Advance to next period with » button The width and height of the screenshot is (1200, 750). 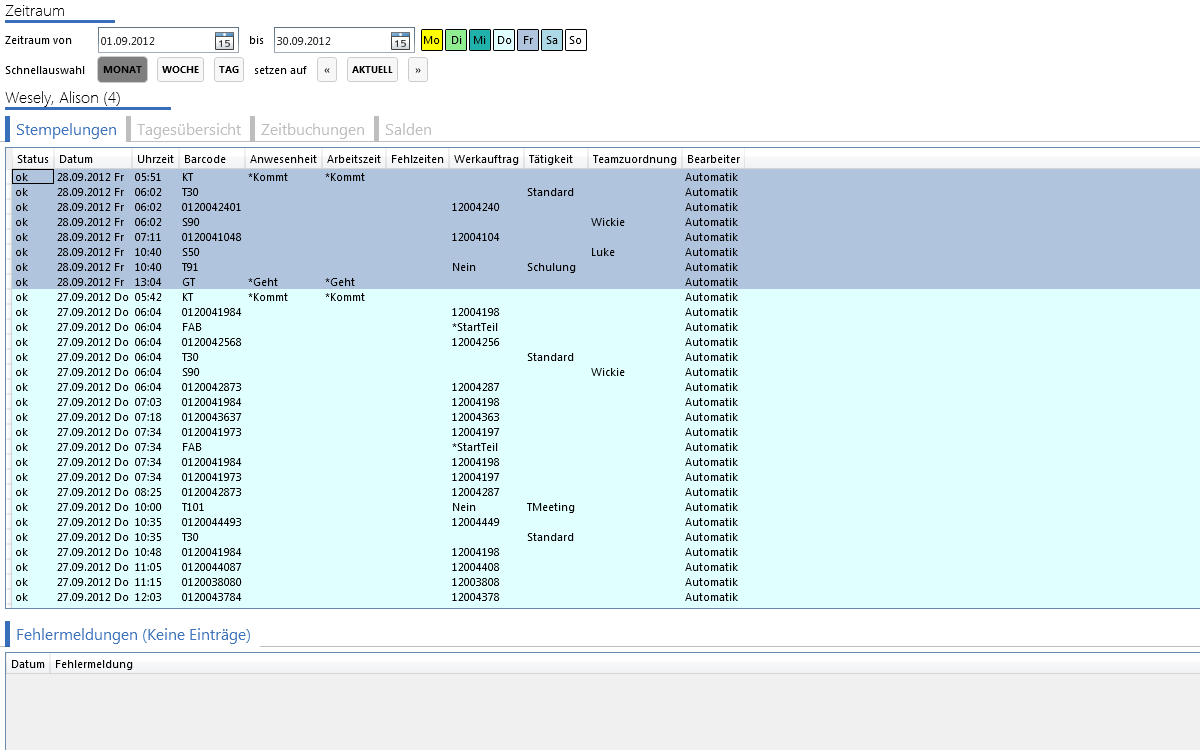(x=418, y=70)
